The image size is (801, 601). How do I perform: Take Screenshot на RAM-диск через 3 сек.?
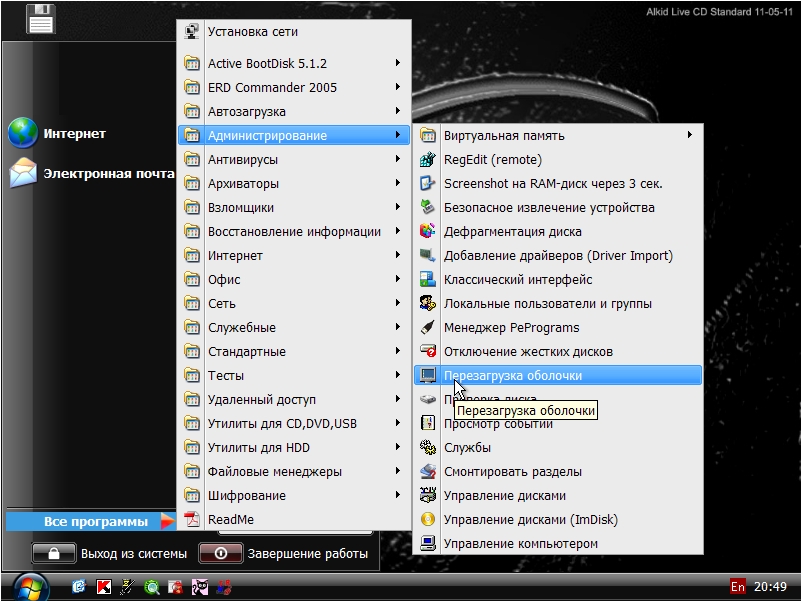(x=558, y=183)
